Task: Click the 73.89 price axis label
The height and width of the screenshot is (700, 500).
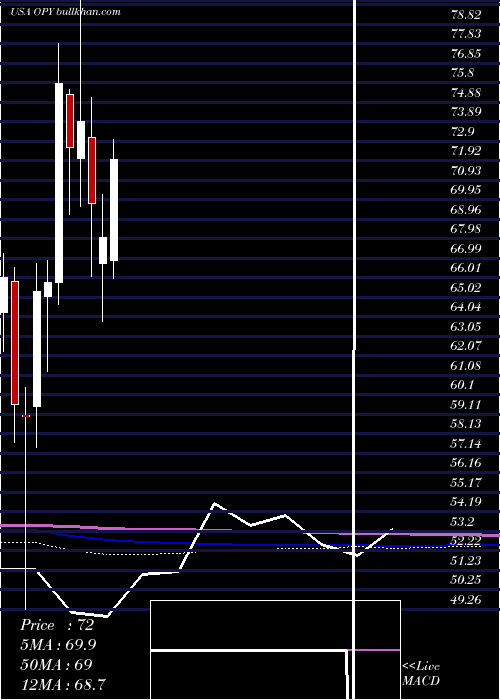Action: click(x=466, y=112)
